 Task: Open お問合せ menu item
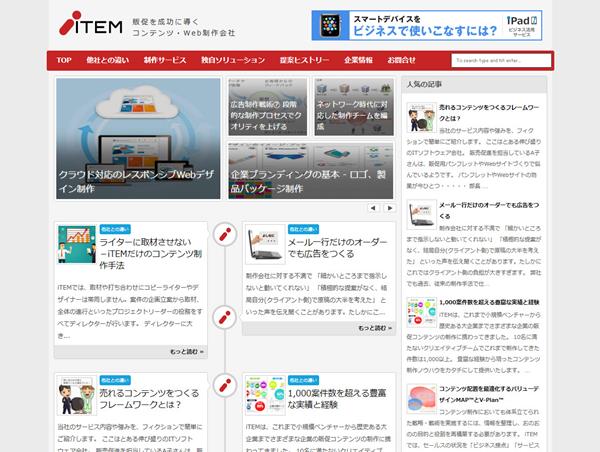tap(401, 60)
